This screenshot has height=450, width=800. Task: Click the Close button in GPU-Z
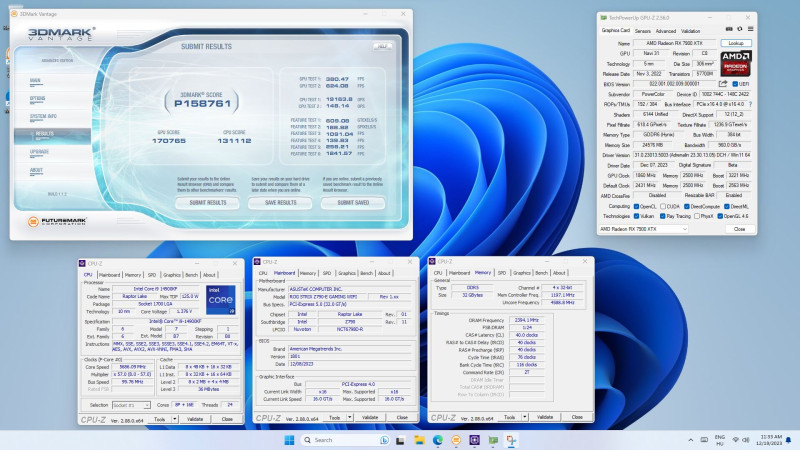click(739, 229)
